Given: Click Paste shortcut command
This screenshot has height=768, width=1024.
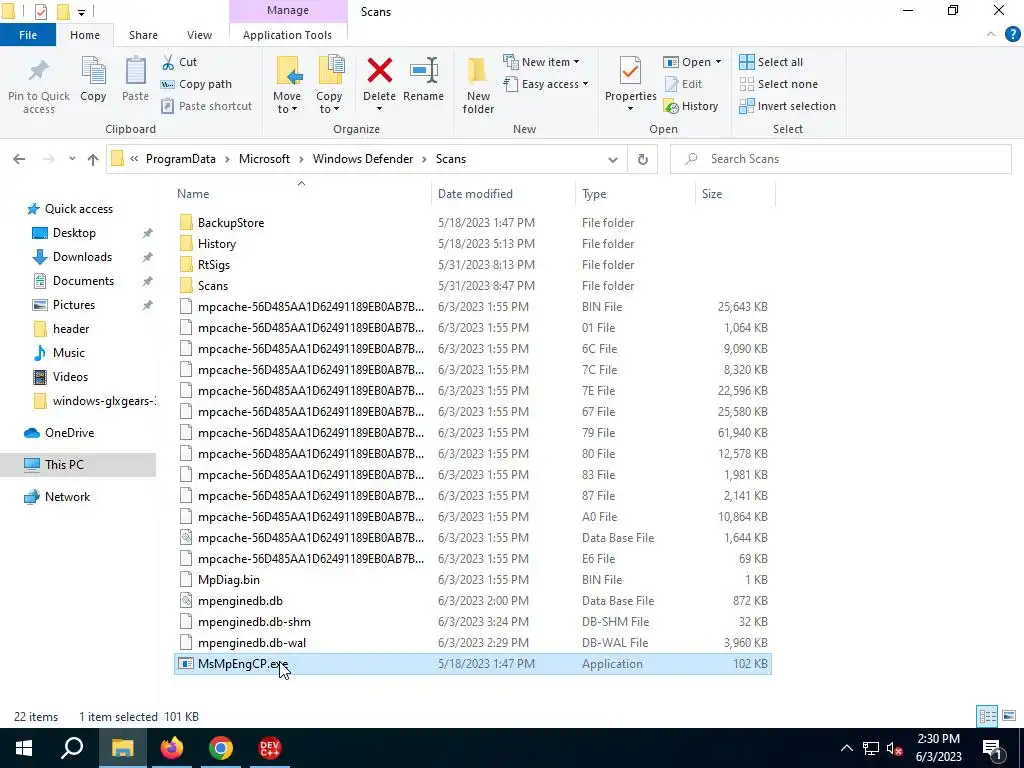Looking at the screenshot, I should pyautogui.click(x=206, y=106).
